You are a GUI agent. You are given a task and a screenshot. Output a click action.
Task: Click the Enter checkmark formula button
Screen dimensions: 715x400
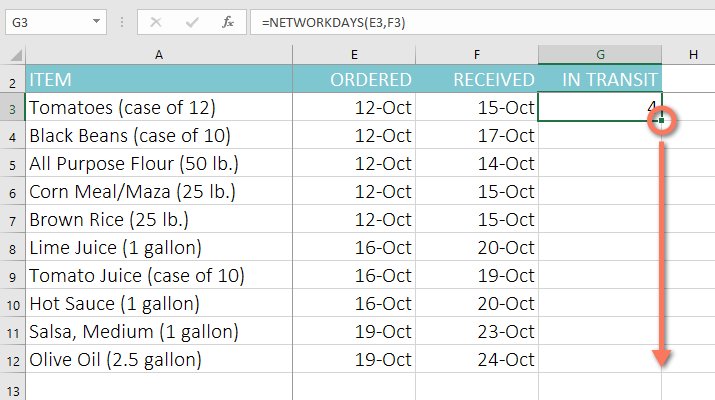point(192,21)
